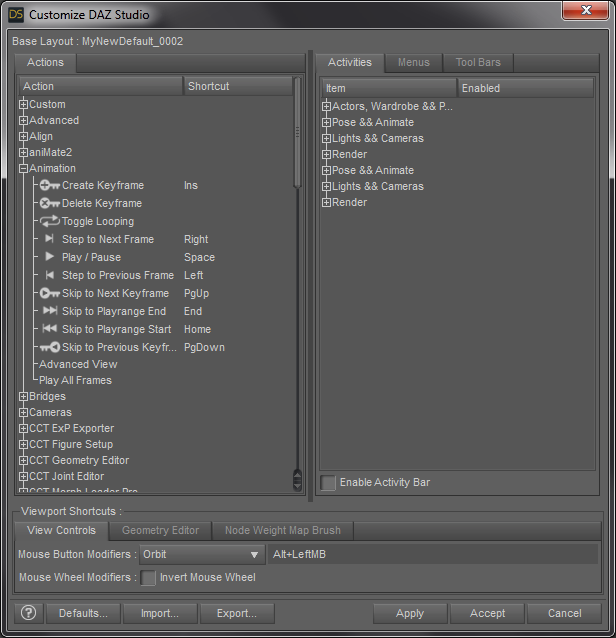Click the PgDown shortcut cell
The height and width of the screenshot is (638, 616).
(204, 347)
